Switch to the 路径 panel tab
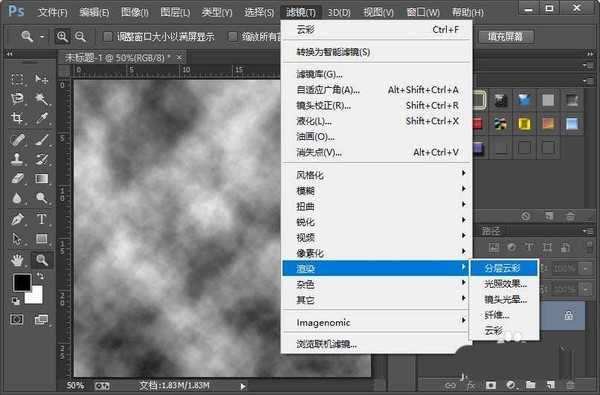This screenshot has height=395, width=600. tap(491, 231)
